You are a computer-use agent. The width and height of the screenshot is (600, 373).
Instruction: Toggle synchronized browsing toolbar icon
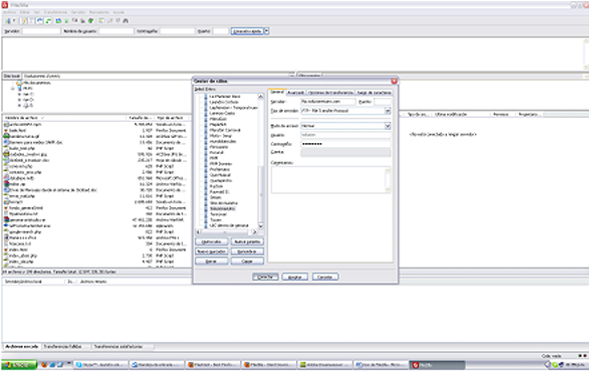pyautogui.click(x=118, y=21)
